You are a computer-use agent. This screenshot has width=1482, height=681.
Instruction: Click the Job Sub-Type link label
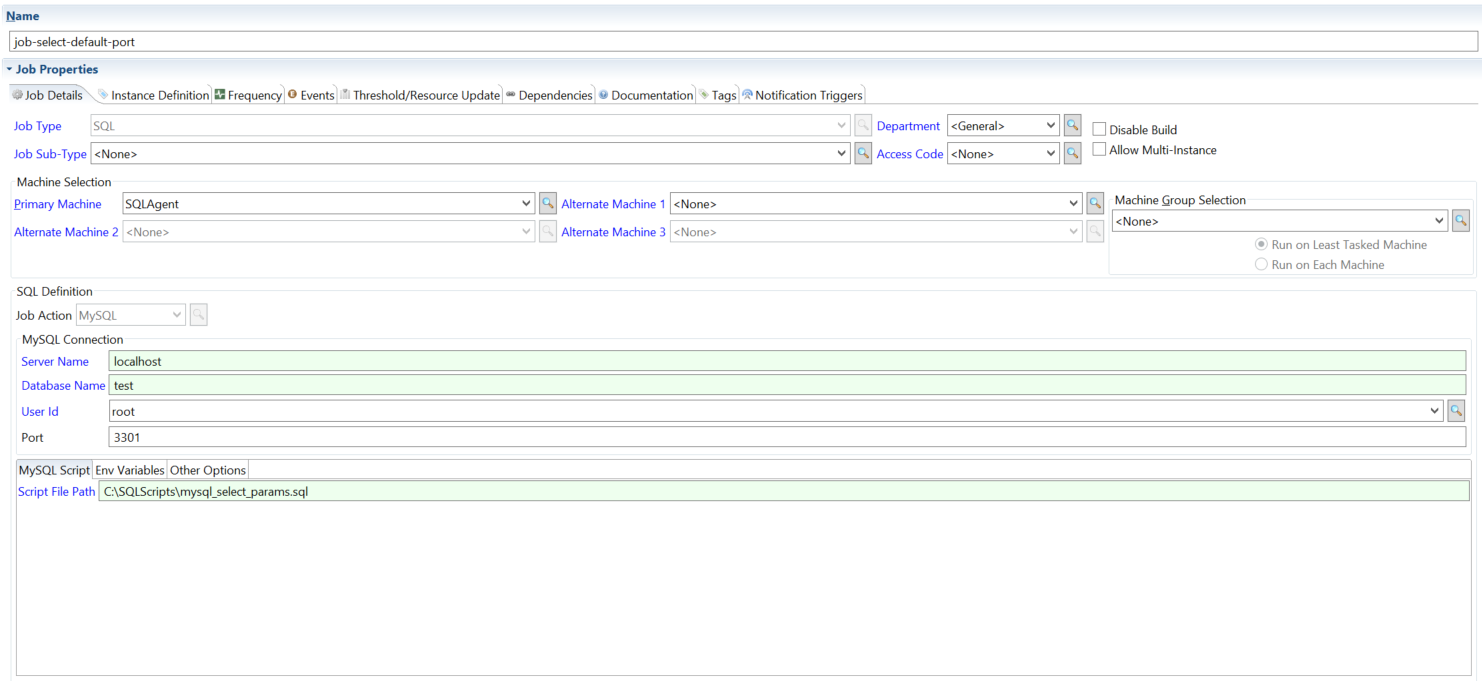tap(50, 154)
